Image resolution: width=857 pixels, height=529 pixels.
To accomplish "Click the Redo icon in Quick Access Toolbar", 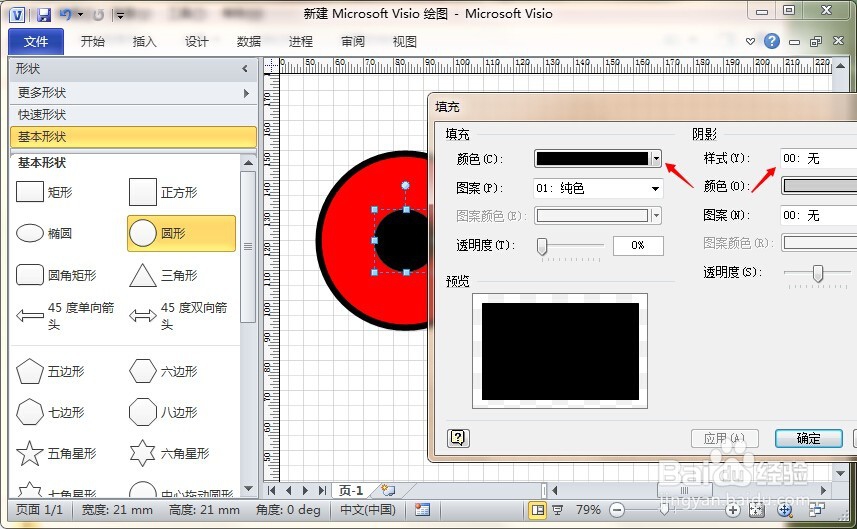I will (98, 15).
